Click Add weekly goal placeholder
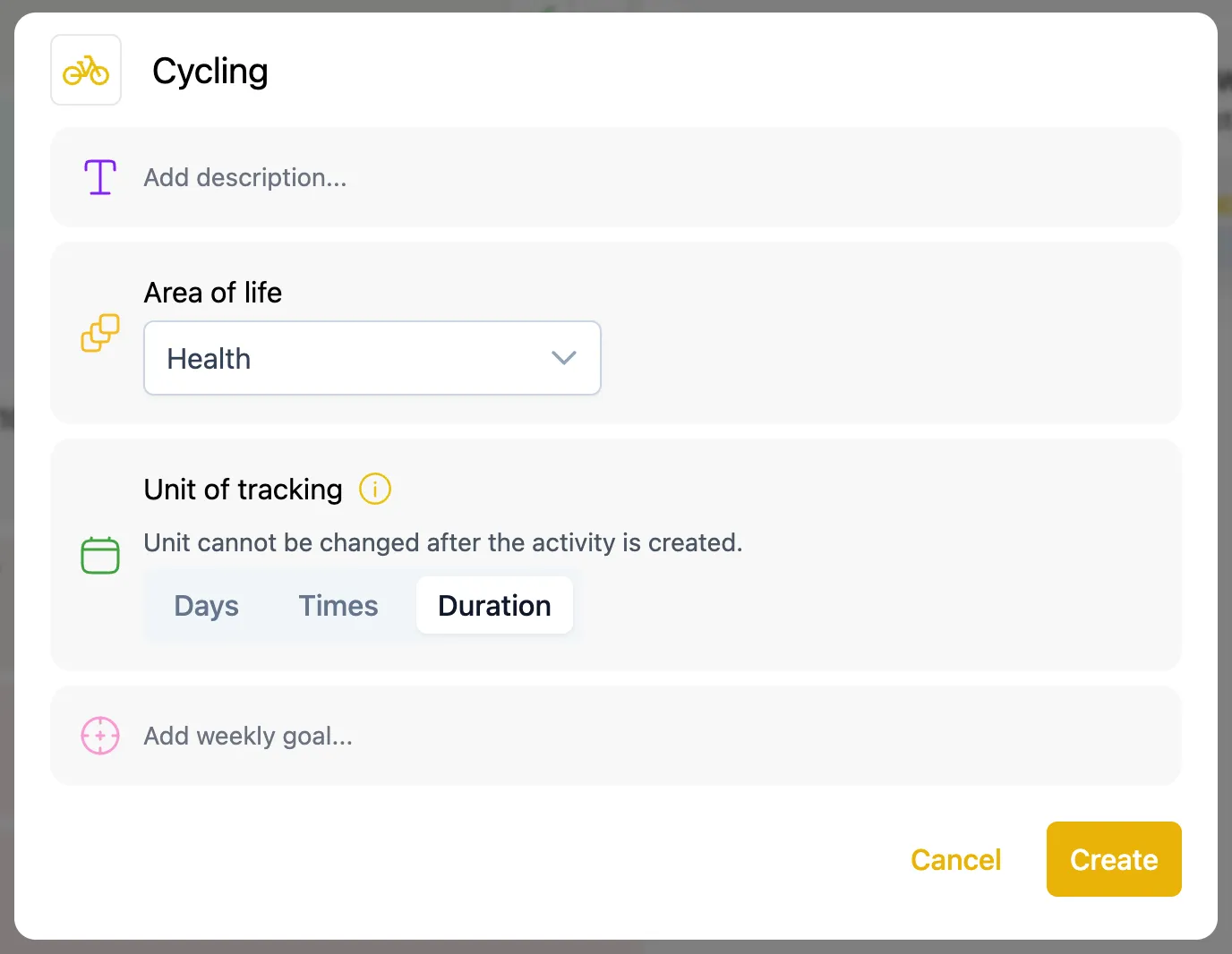Image resolution: width=1232 pixels, height=954 pixels. pos(248,736)
